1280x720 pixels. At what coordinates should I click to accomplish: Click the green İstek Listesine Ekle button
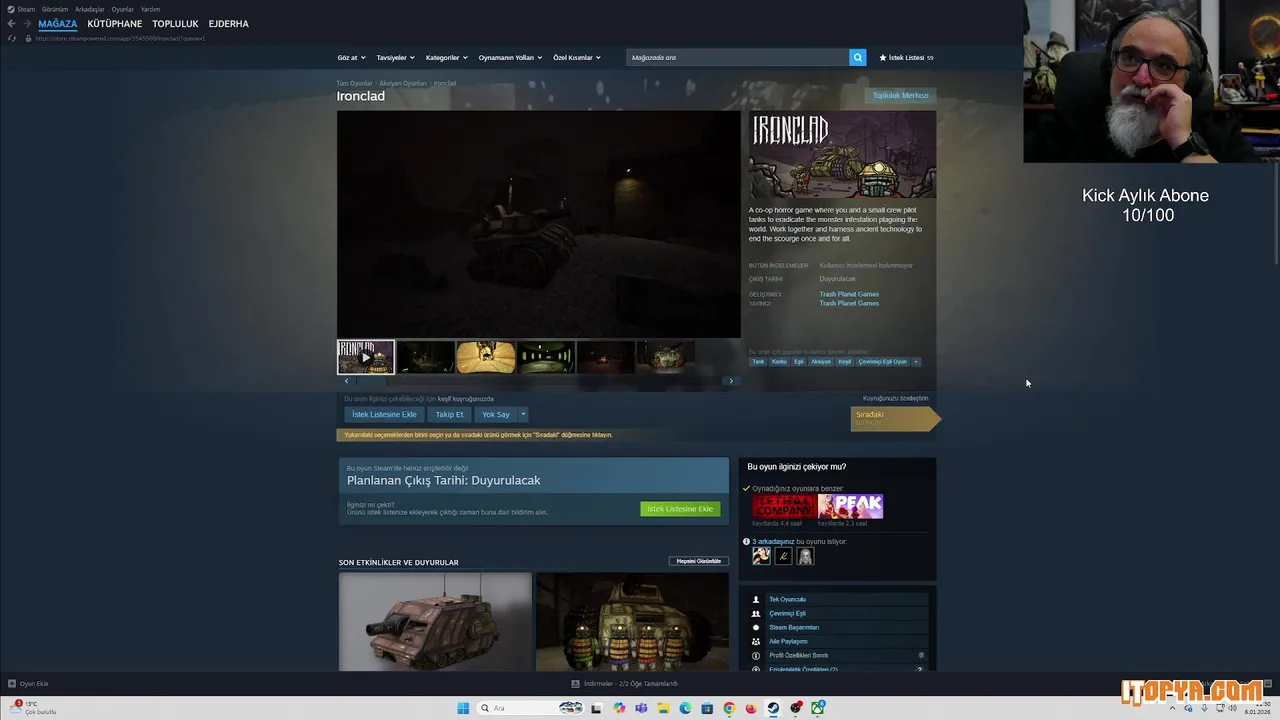click(x=680, y=509)
